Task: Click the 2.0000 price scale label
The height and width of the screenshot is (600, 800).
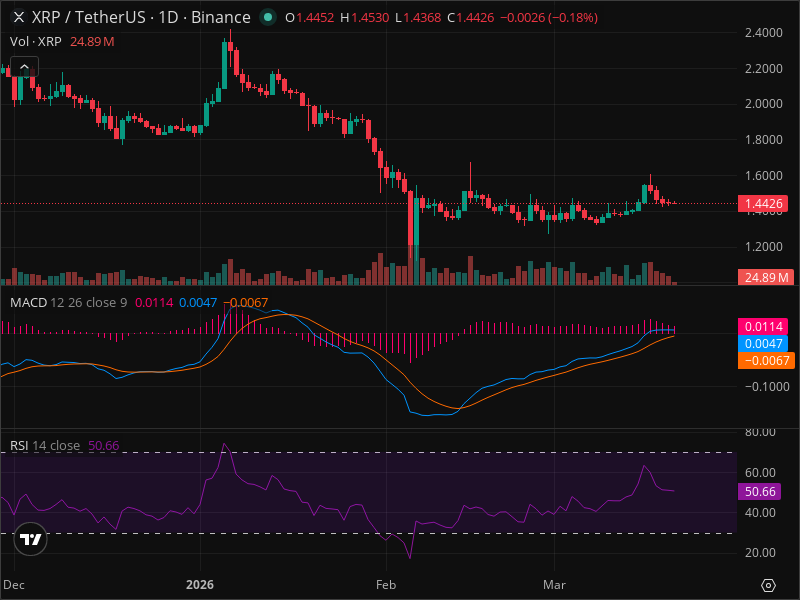Action: [x=763, y=104]
